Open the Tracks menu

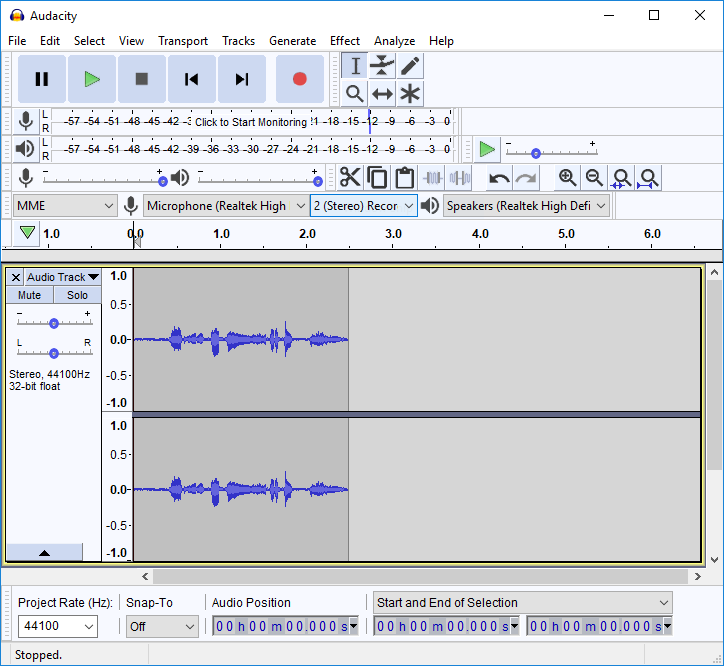238,41
